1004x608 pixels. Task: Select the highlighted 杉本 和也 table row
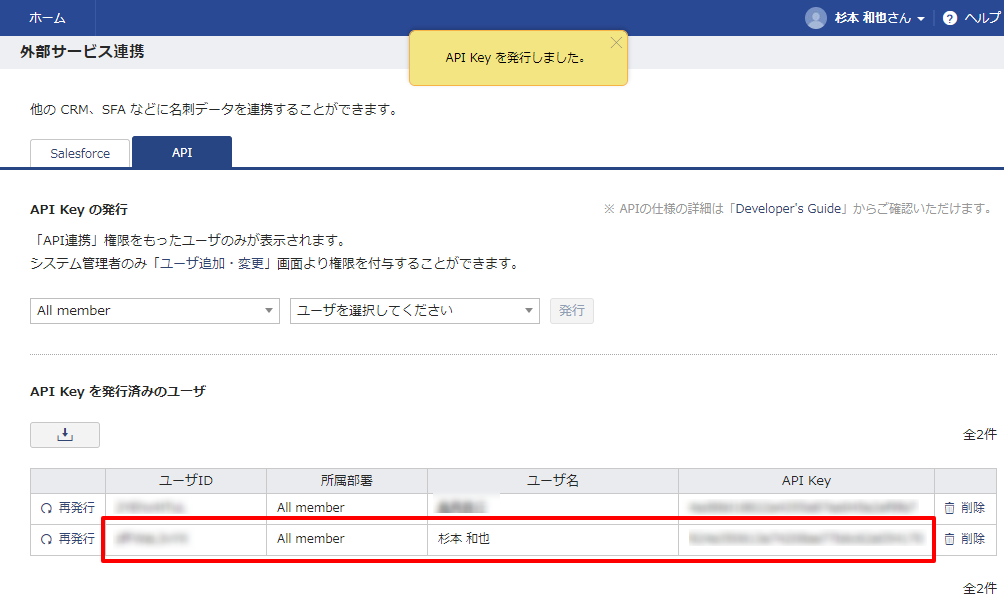[520, 538]
